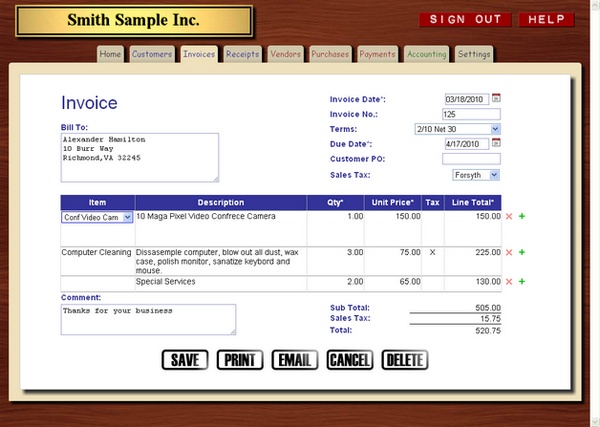
Task: Toggle the Tax mark on Computer Cleaning row
Action: (432, 253)
